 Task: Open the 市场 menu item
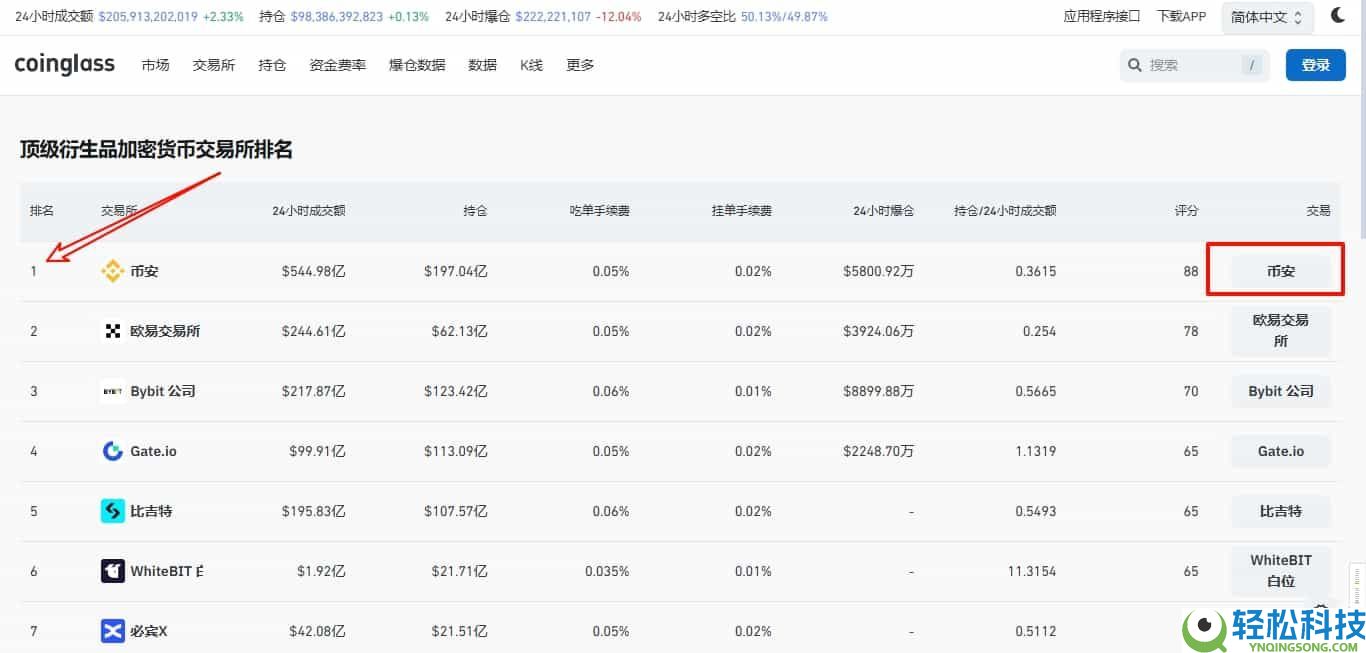[155, 64]
